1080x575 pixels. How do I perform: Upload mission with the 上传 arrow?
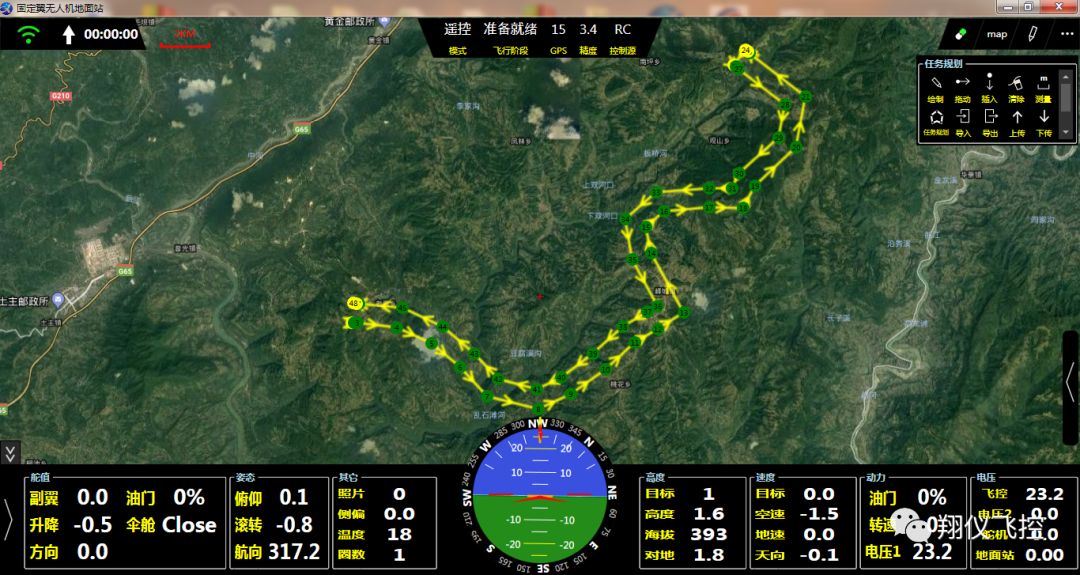pos(1017,118)
